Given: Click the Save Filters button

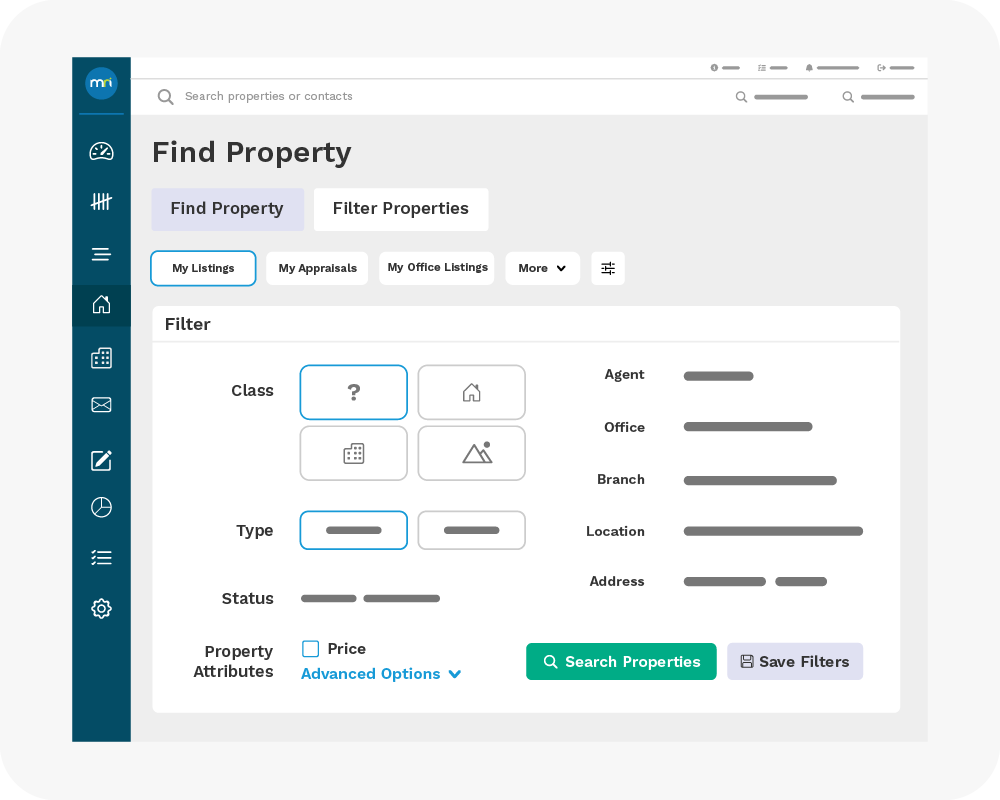Looking at the screenshot, I should point(794,662).
